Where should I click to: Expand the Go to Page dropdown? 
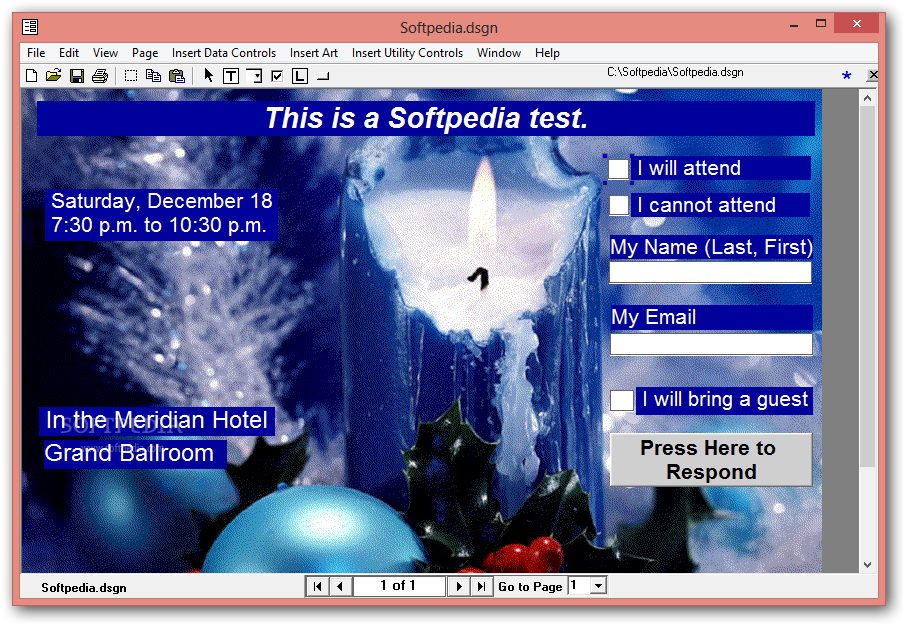pyautogui.click(x=599, y=586)
